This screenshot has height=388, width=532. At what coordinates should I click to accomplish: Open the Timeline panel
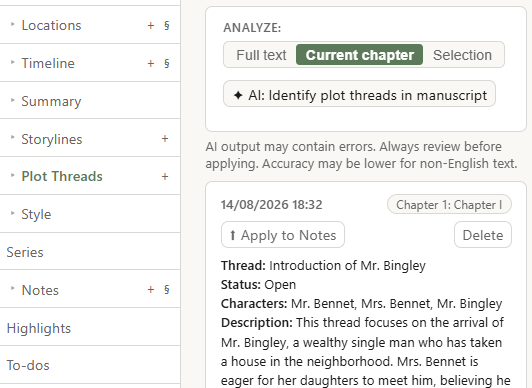click(x=48, y=63)
